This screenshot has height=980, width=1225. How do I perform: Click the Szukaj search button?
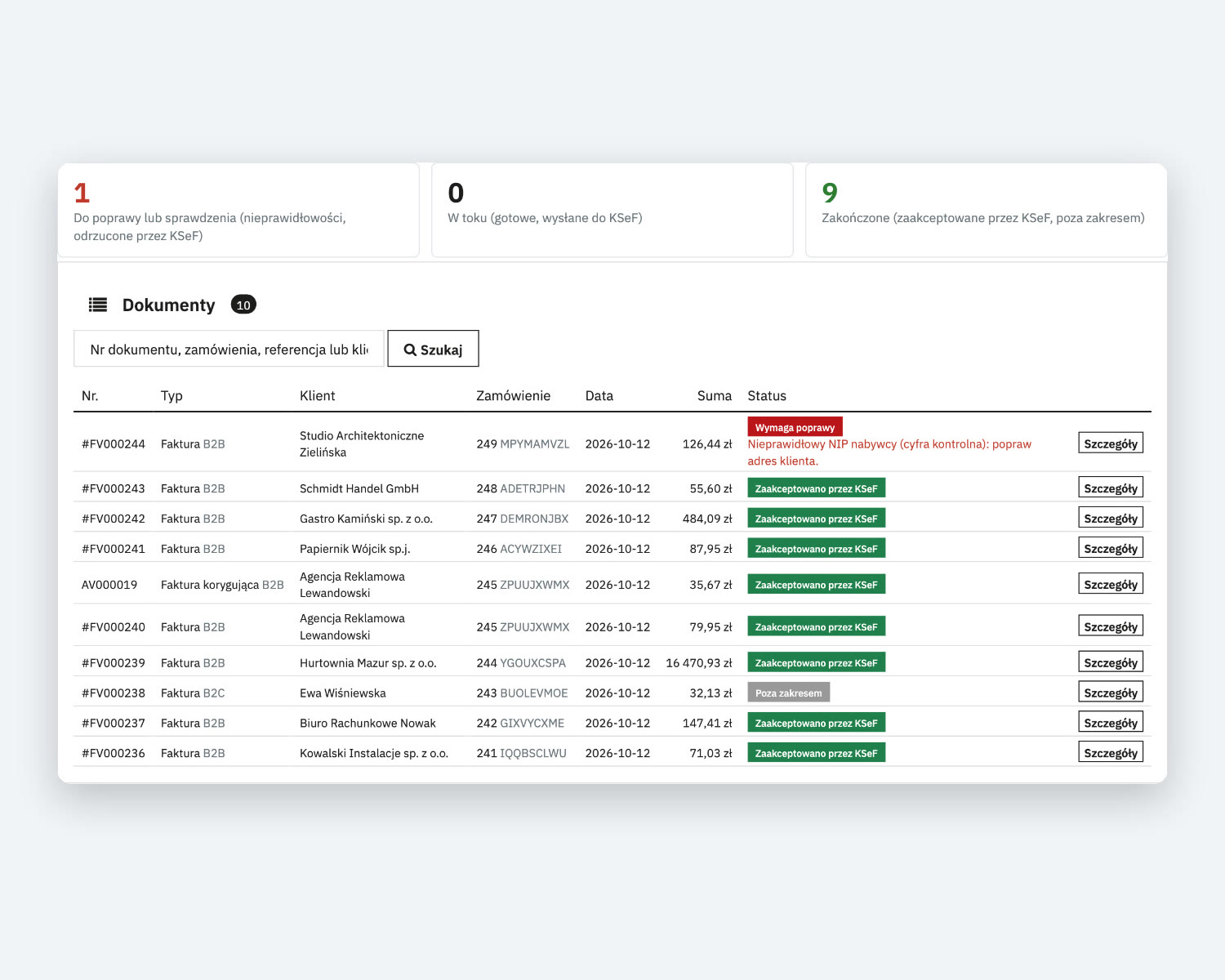pos(433,349)
